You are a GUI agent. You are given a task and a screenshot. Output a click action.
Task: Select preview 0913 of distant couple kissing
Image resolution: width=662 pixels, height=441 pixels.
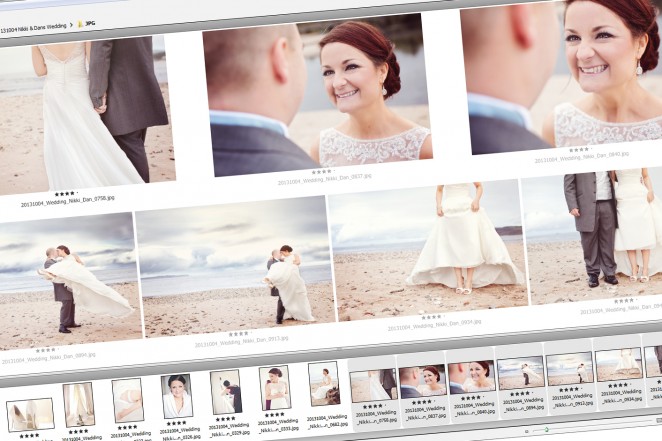point(235,267)
